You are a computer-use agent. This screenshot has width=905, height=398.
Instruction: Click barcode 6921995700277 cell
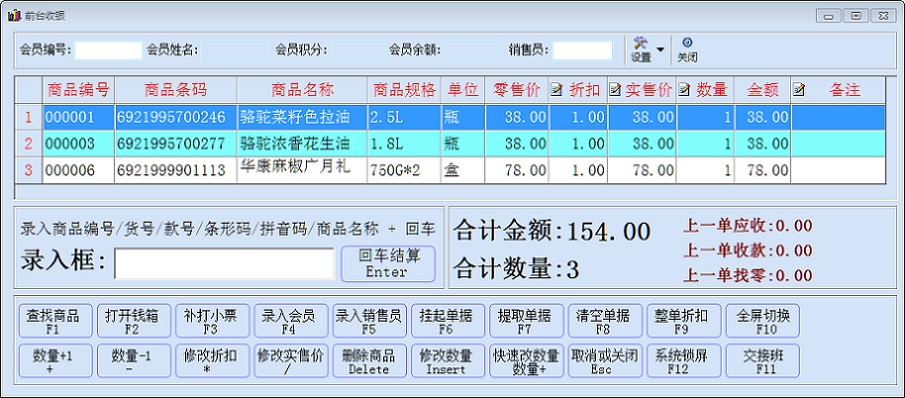175,144
